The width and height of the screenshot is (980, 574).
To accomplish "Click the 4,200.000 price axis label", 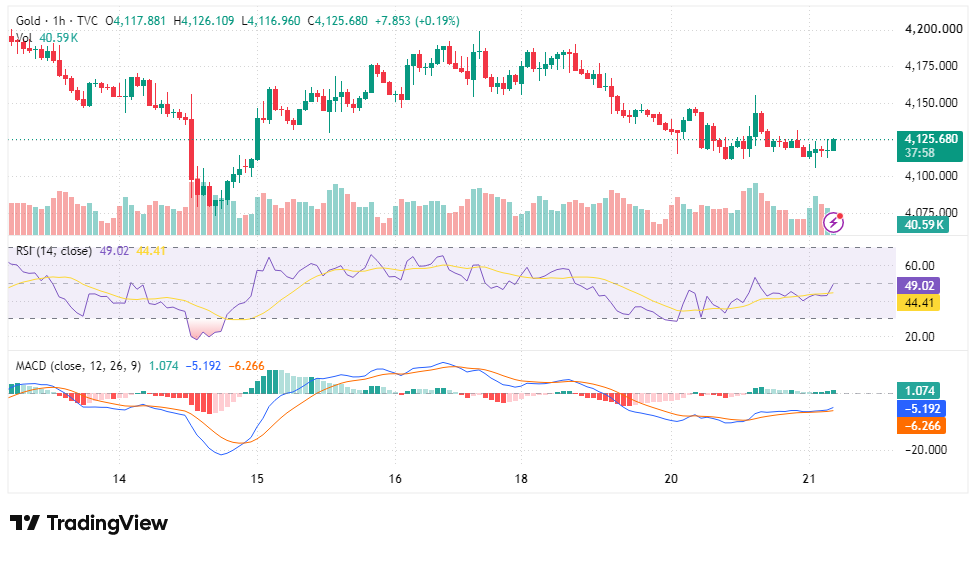I will (x=934, y=29).
